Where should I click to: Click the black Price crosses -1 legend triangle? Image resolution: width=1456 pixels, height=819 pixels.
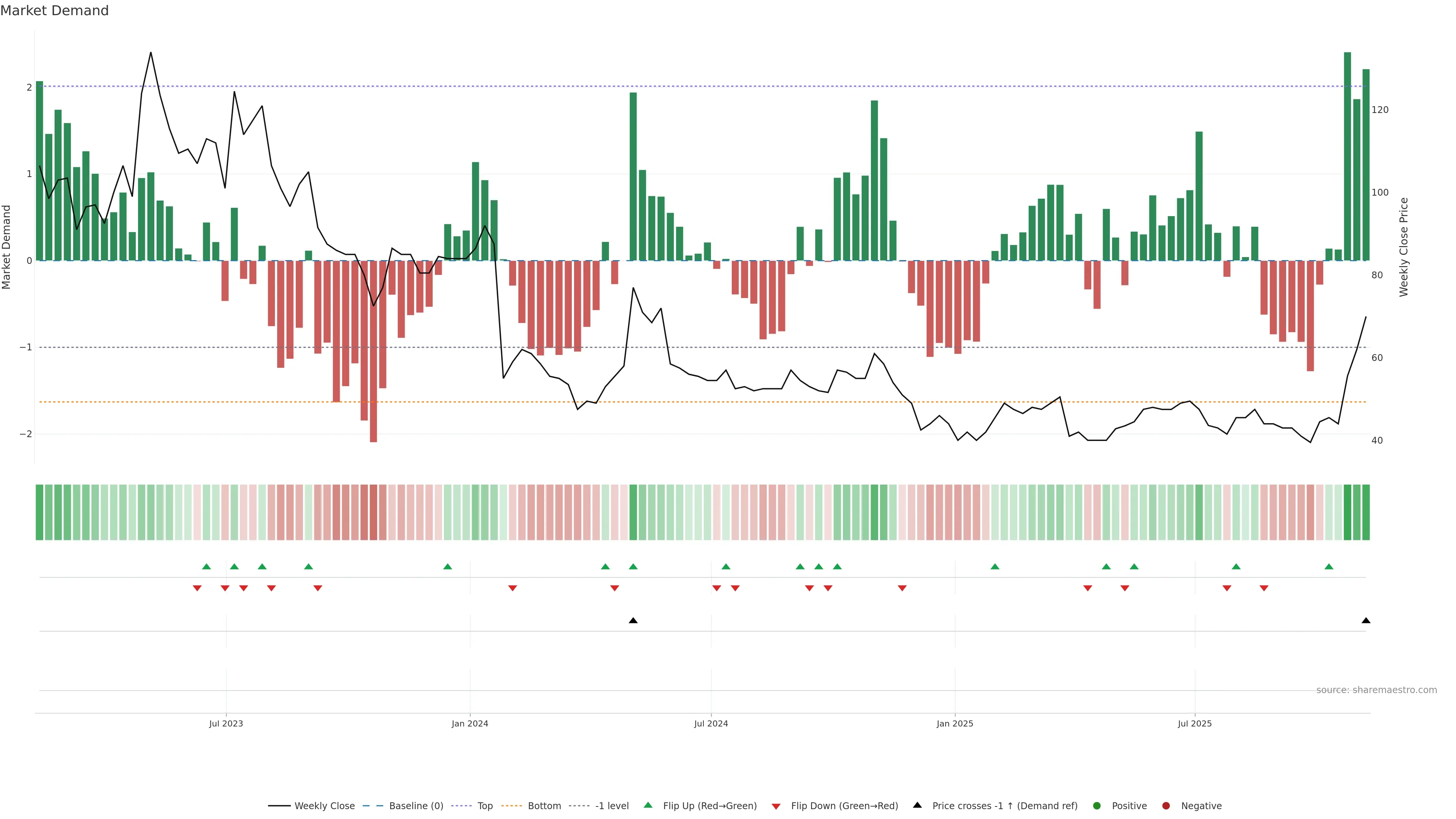point(917,805)
